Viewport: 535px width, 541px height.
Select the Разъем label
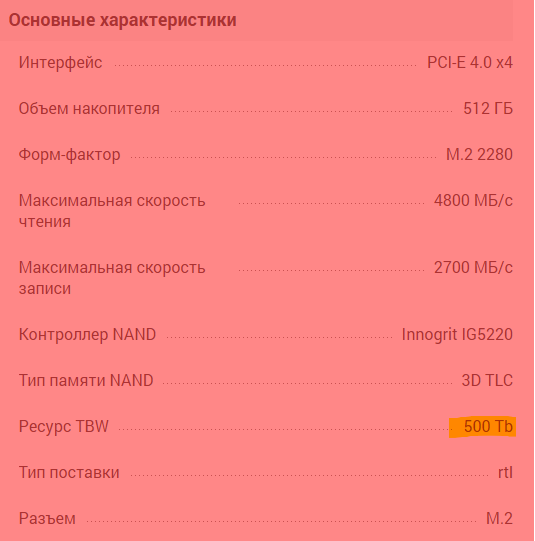(47, 518)
